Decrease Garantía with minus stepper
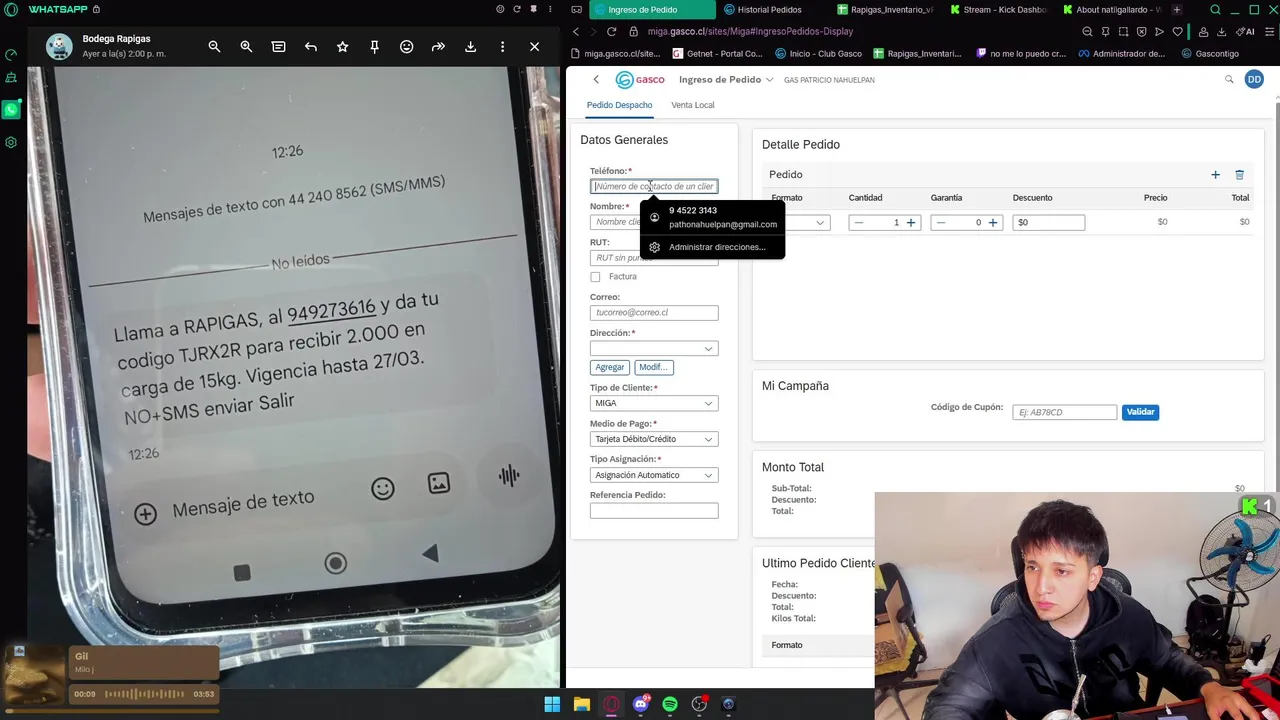The width and height of the screenshot is (1280, 720). (940, 223)
